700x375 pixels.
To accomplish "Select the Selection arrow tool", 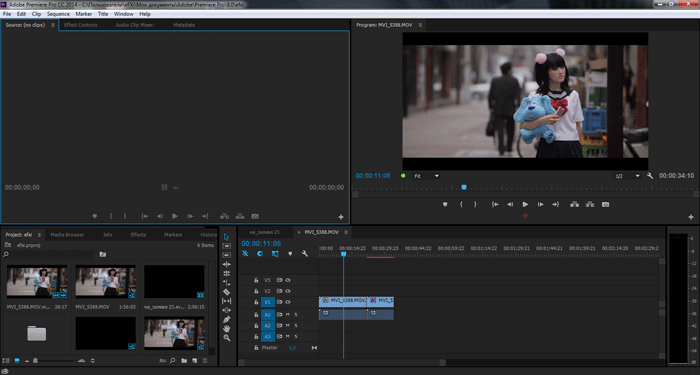I will tap(226, 237).
